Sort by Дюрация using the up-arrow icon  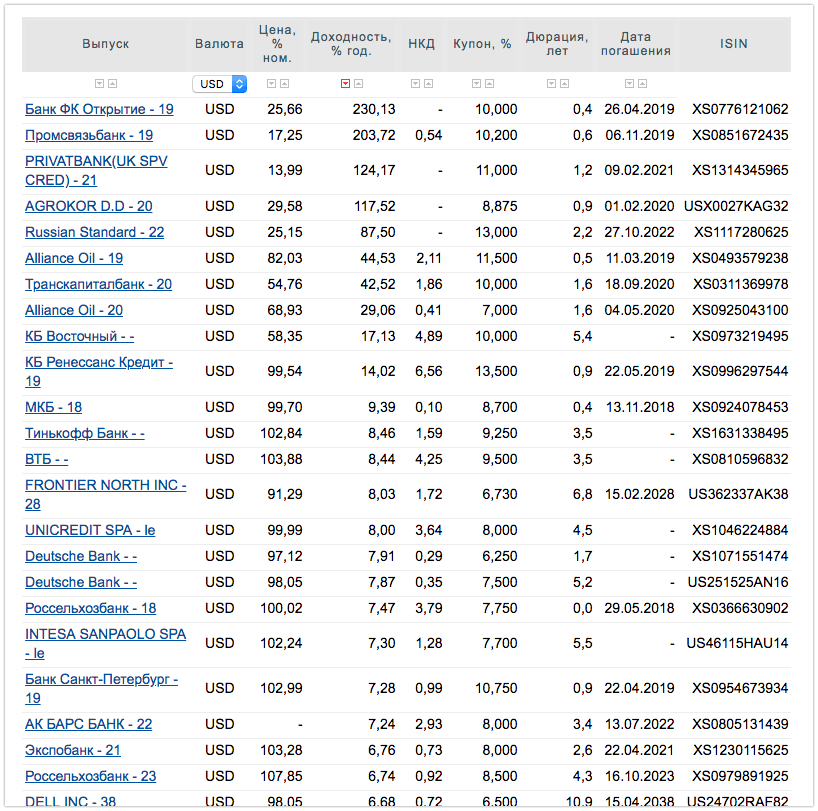564,83
